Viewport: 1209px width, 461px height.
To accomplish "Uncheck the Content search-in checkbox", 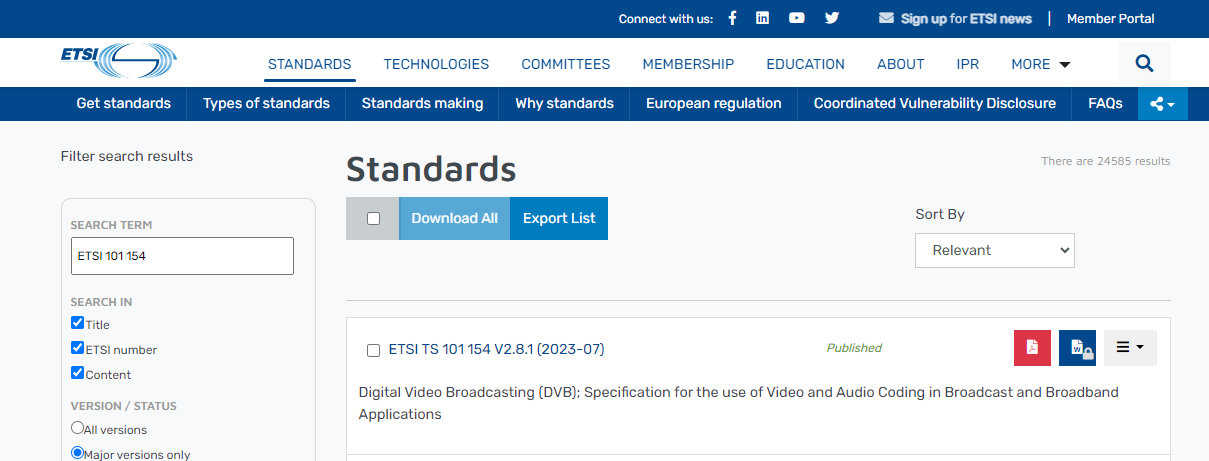I will click(x=77, y=373).
